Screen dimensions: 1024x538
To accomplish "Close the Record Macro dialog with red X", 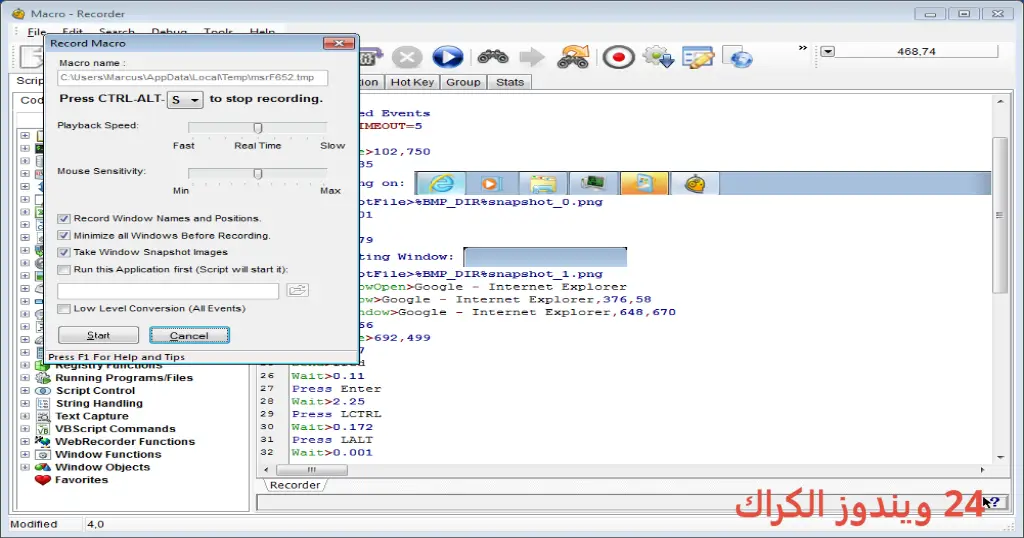I will point(339,43).
